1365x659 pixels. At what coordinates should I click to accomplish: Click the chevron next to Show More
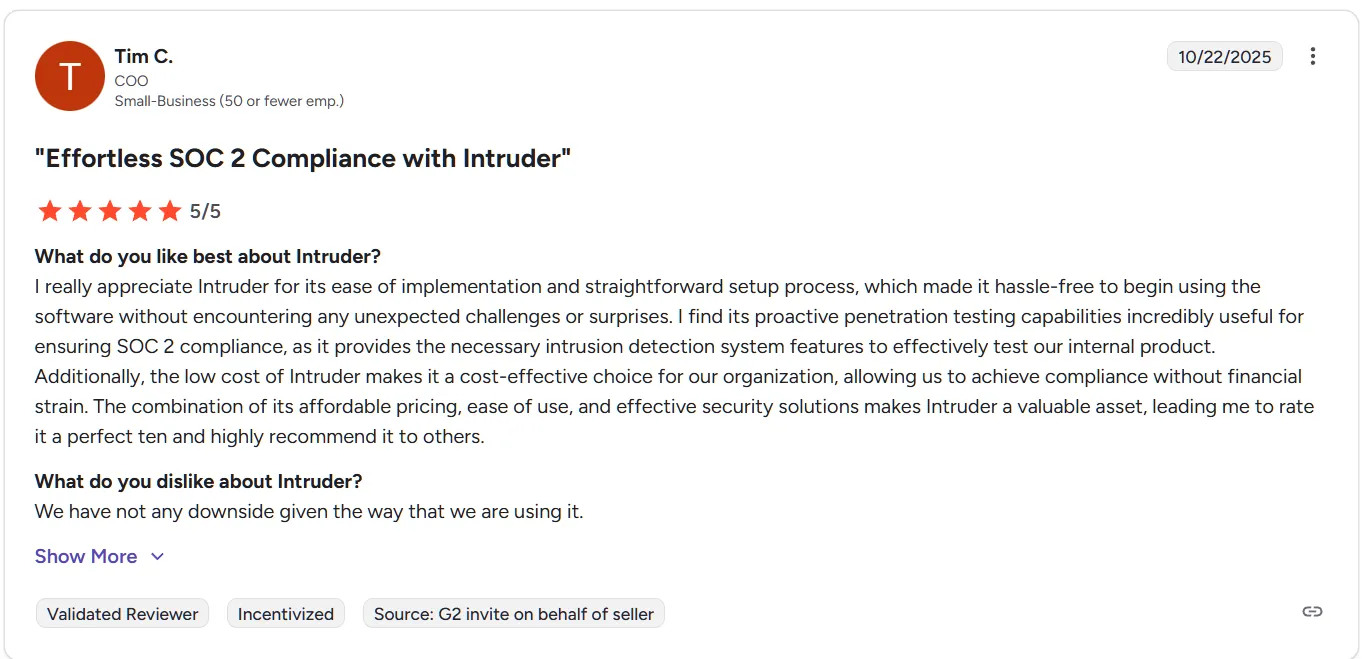[x=157, y=556]
